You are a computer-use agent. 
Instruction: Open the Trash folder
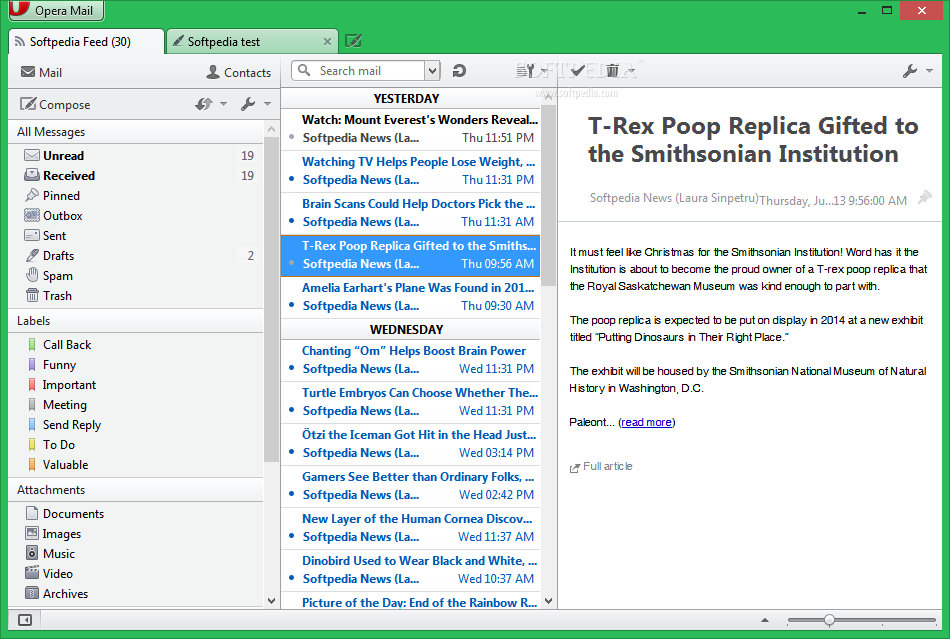(136, 296)
